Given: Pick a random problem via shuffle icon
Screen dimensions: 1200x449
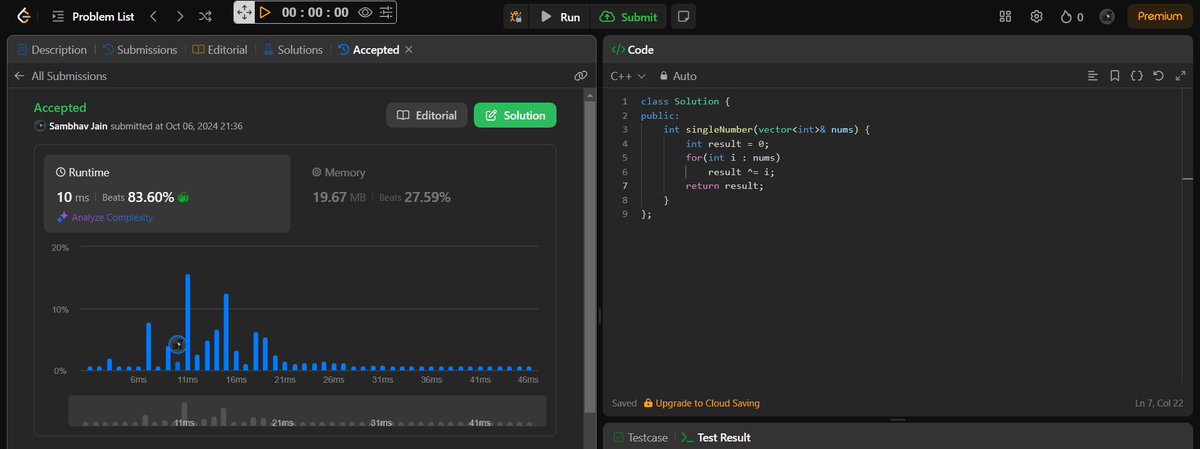Looking at the screenshot, I should (x=205, y=16).
